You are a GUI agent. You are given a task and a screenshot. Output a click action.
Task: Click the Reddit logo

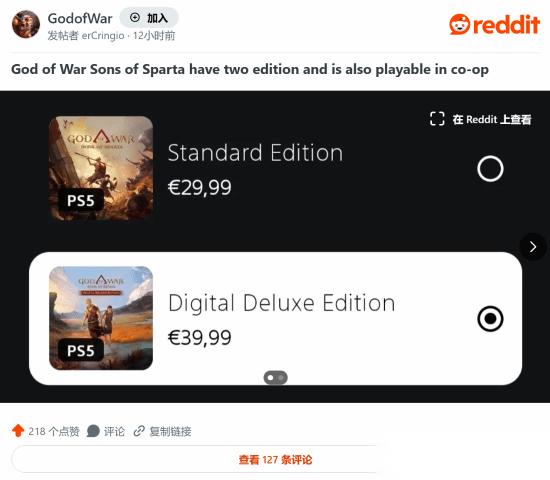click(x=494, y=24)
